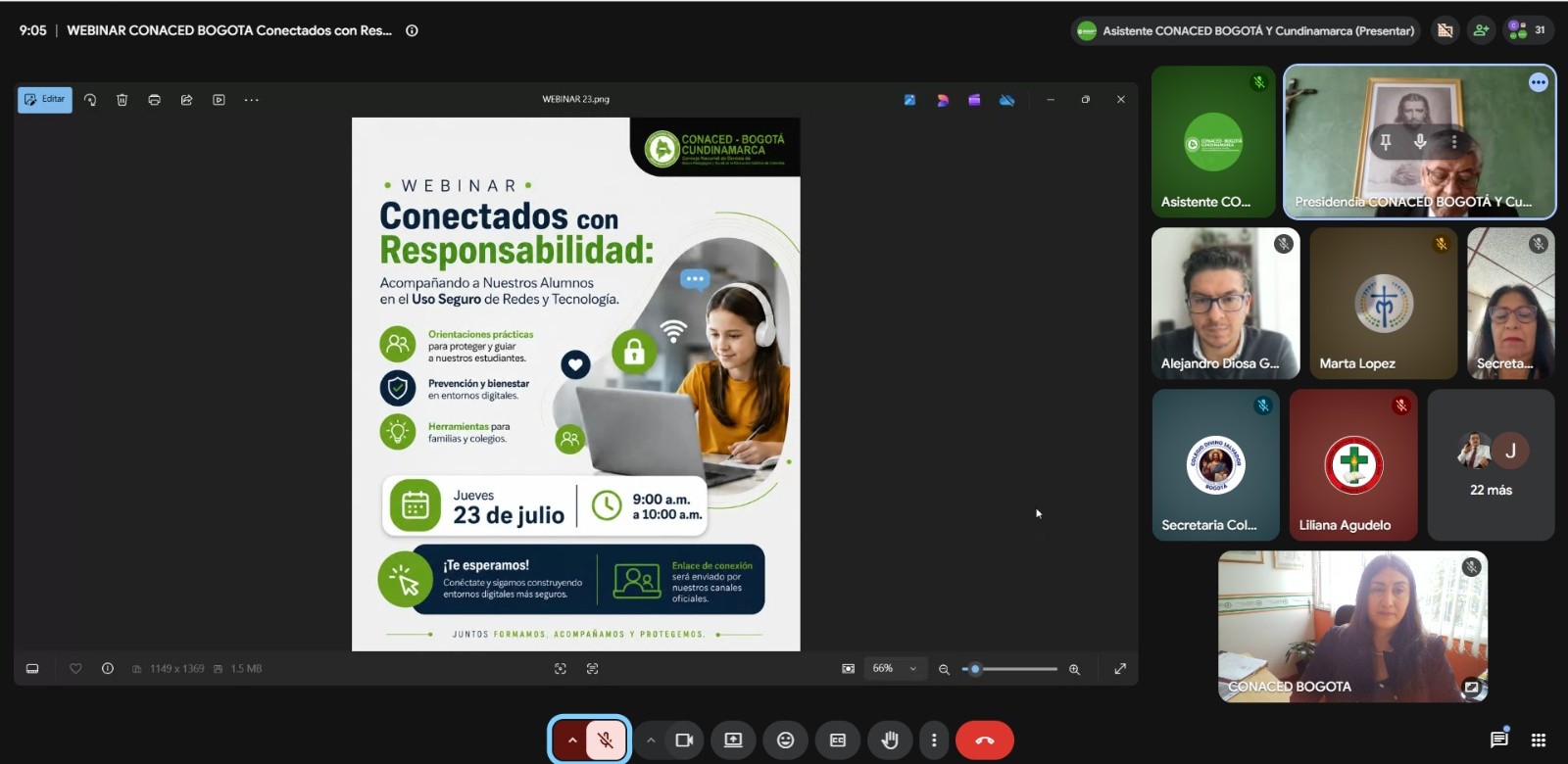Share the image with the share icon
The height and width of the screenshot is (764, 1568).
coord(186,99)
